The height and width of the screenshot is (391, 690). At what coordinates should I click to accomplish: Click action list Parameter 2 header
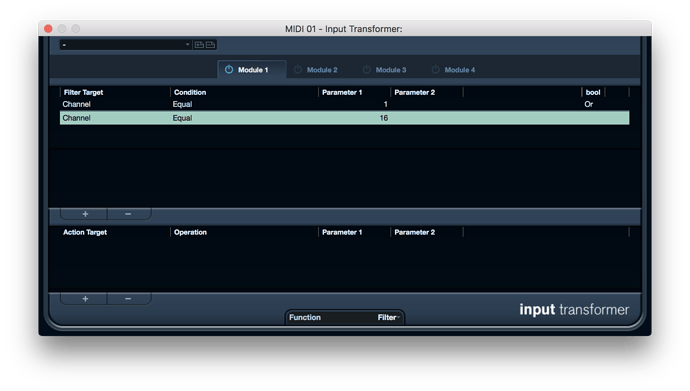point(415,232)
